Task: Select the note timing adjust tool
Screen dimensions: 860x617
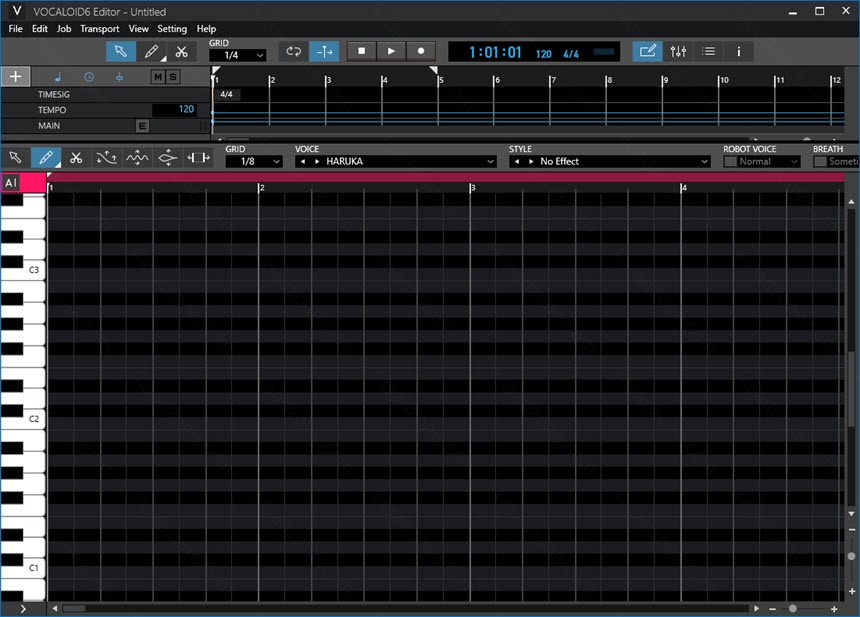Action: pos(198,158)
